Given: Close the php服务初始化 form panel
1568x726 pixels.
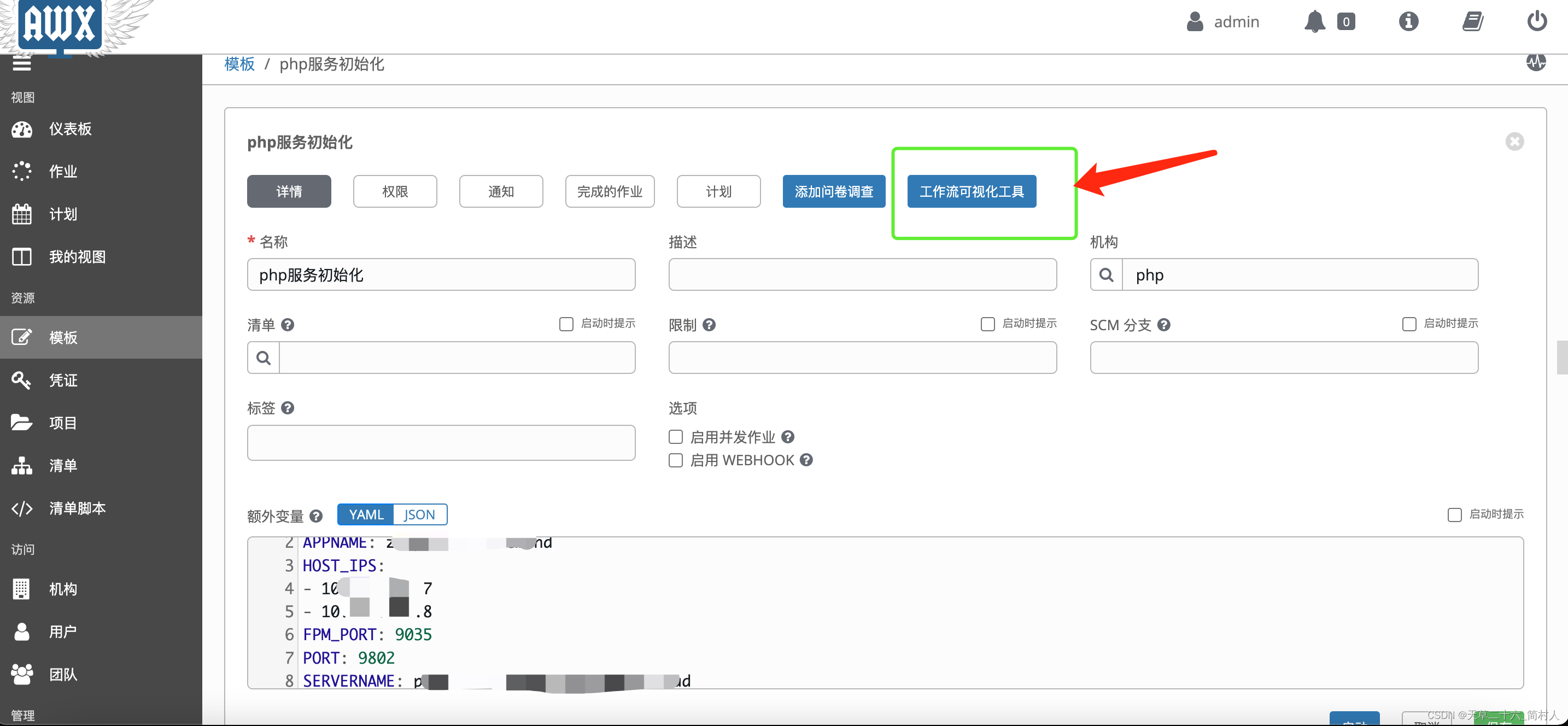Looking at the screenshot, I should tap(1514, 142).
